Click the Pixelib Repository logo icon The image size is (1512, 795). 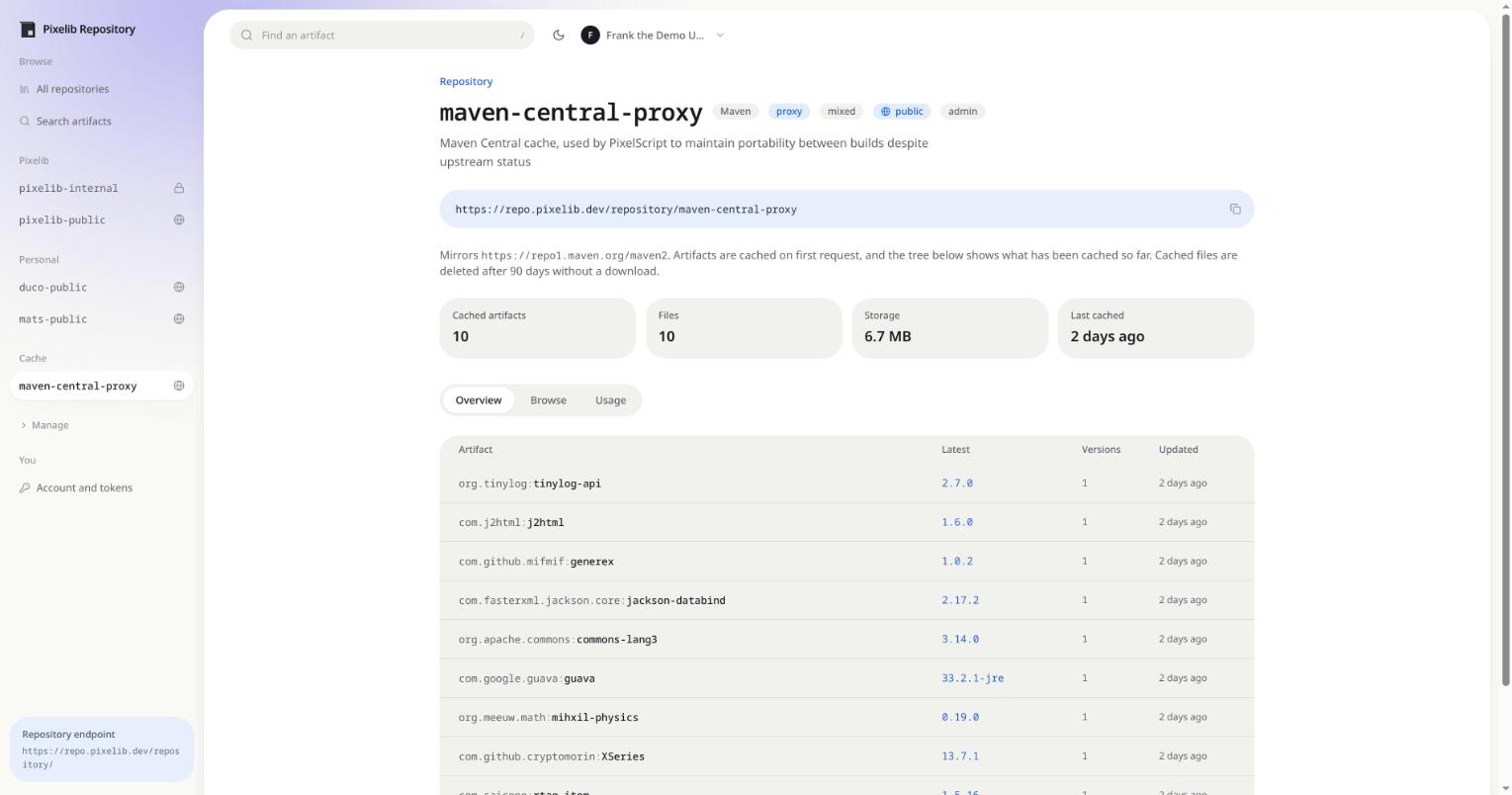pos(28,30)
